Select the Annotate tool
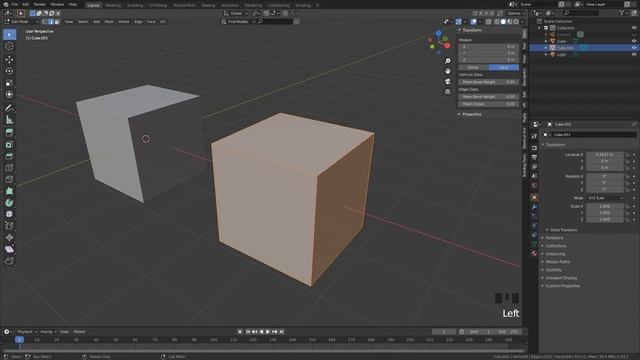Viewport: 640px width, 360px height. [x=9, y=108]
